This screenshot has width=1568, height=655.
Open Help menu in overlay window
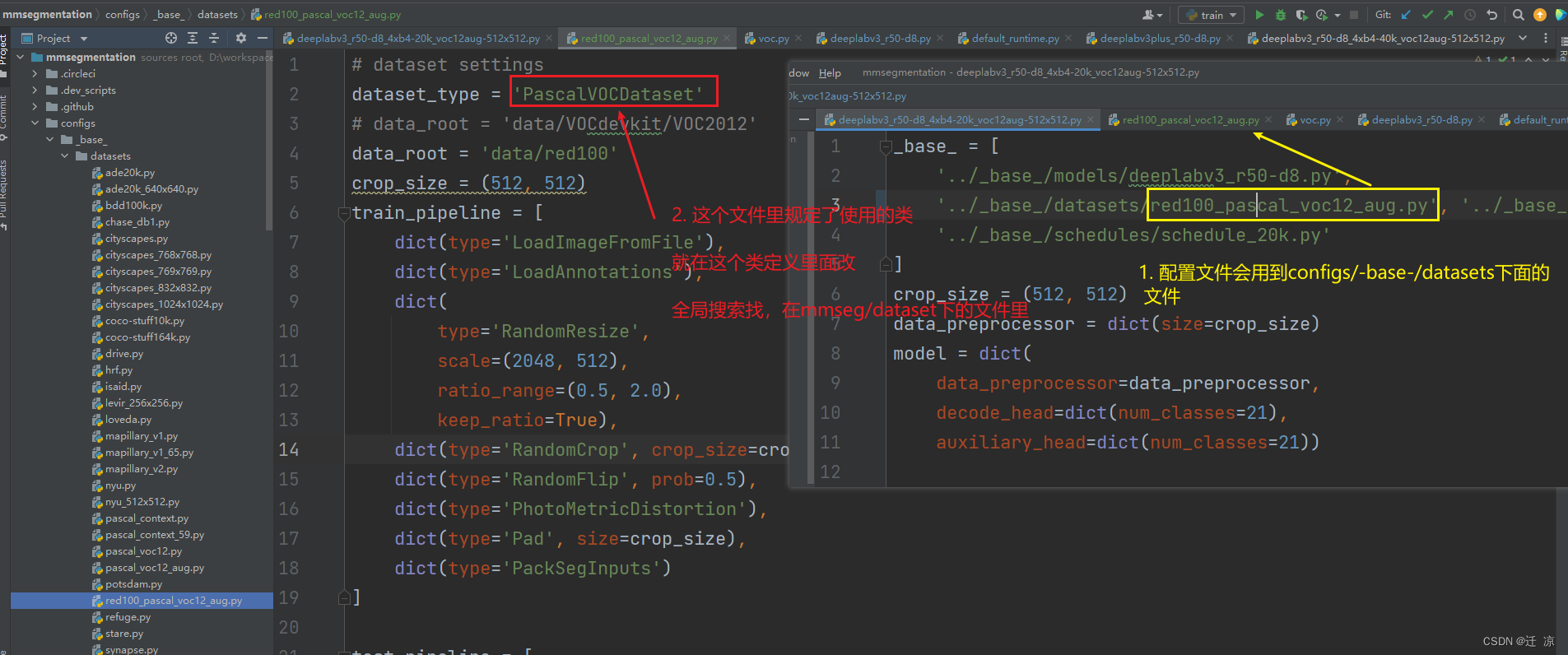coord(830,72)
